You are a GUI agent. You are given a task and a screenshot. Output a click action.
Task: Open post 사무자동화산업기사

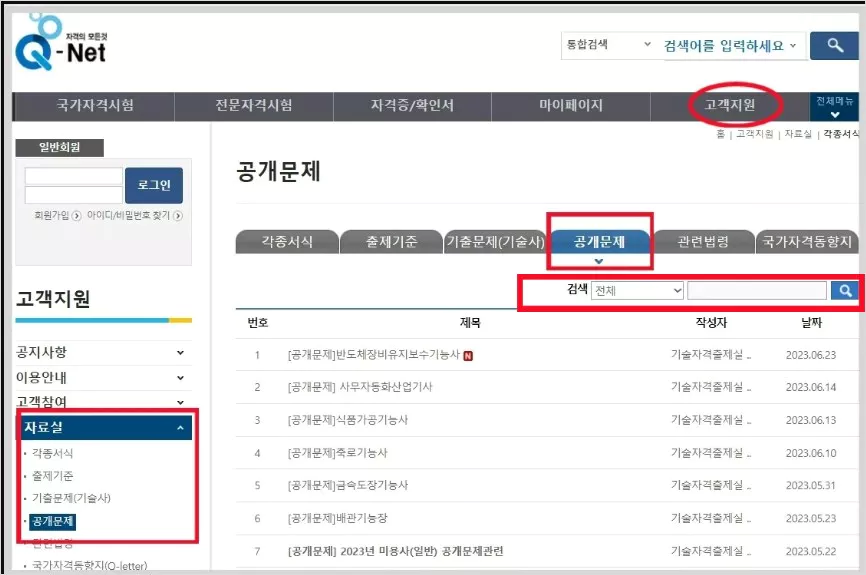pyautogui.click(x=360, y=387)
